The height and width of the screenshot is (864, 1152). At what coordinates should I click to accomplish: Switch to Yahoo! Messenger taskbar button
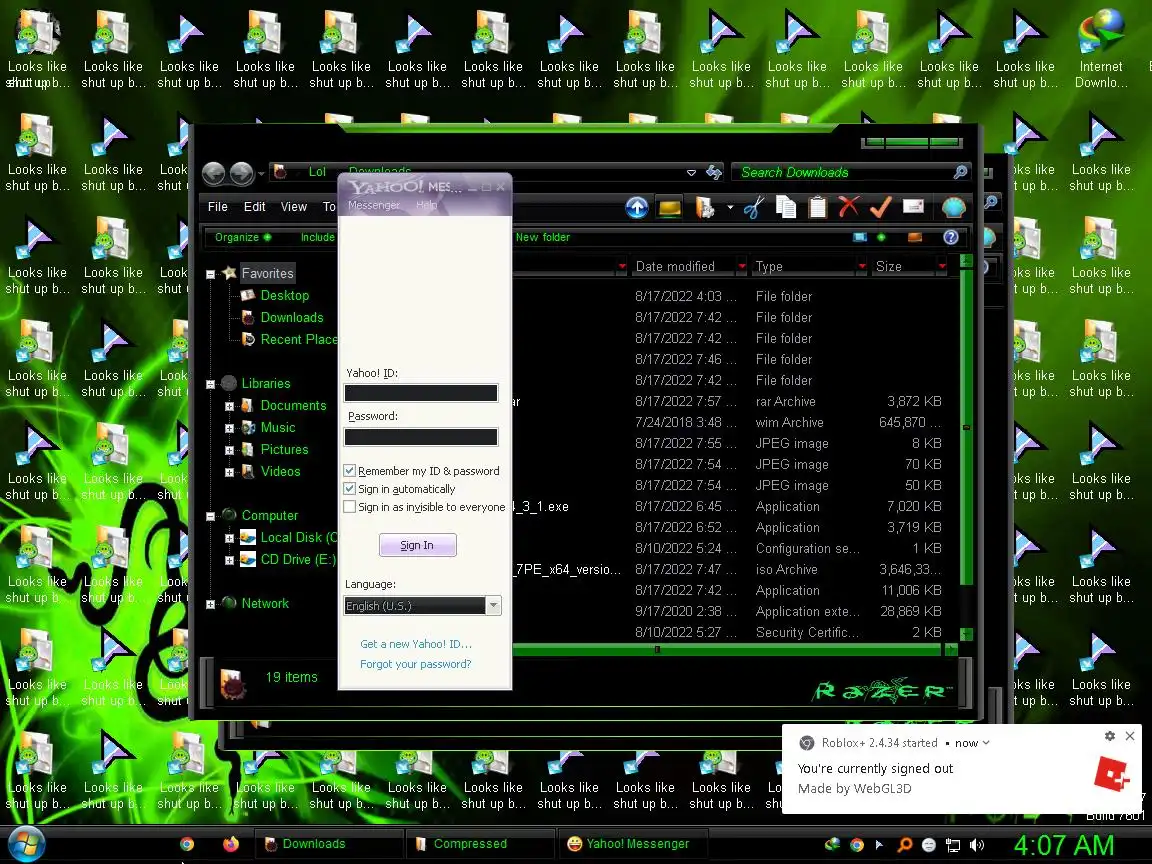tap(633, 844)
